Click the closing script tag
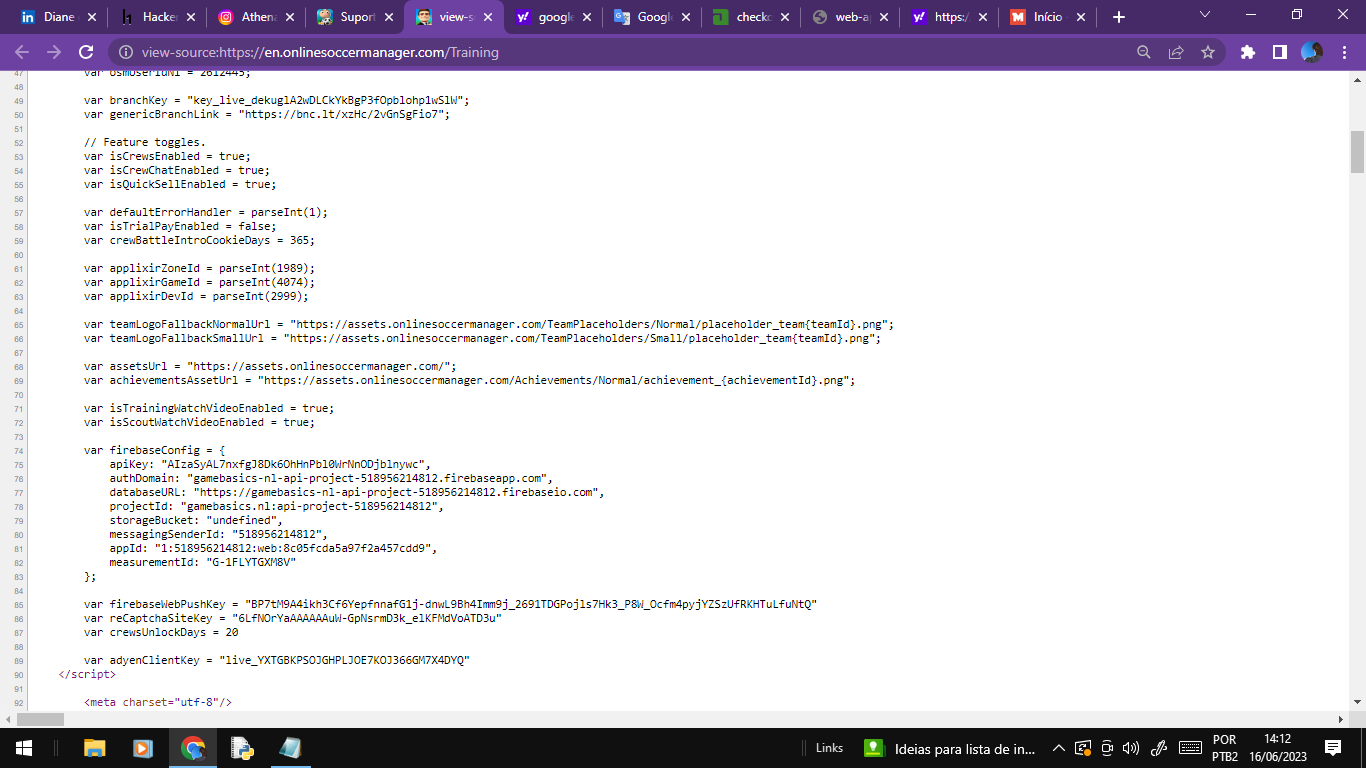The width and height of the screenshot is (1366, 768). point(87,674)
